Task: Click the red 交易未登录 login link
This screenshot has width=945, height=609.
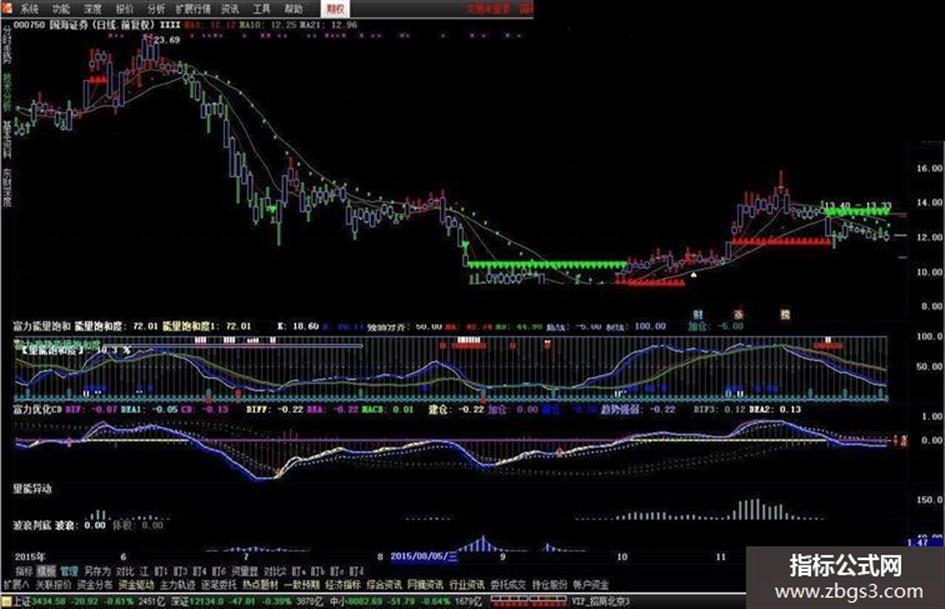Action: tap(488, 8)
